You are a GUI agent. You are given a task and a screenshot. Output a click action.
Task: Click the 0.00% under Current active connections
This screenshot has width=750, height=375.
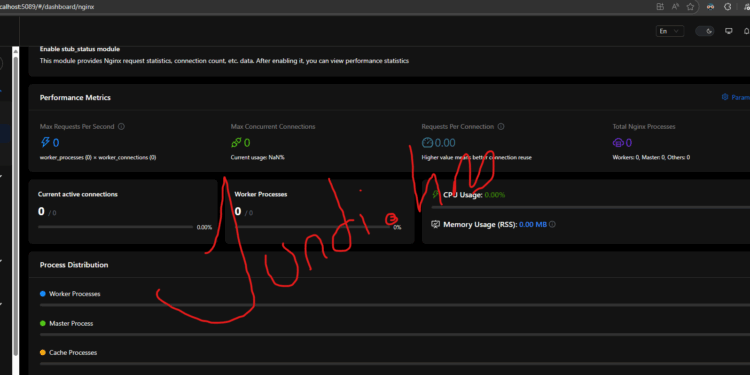tap(204, 227)
